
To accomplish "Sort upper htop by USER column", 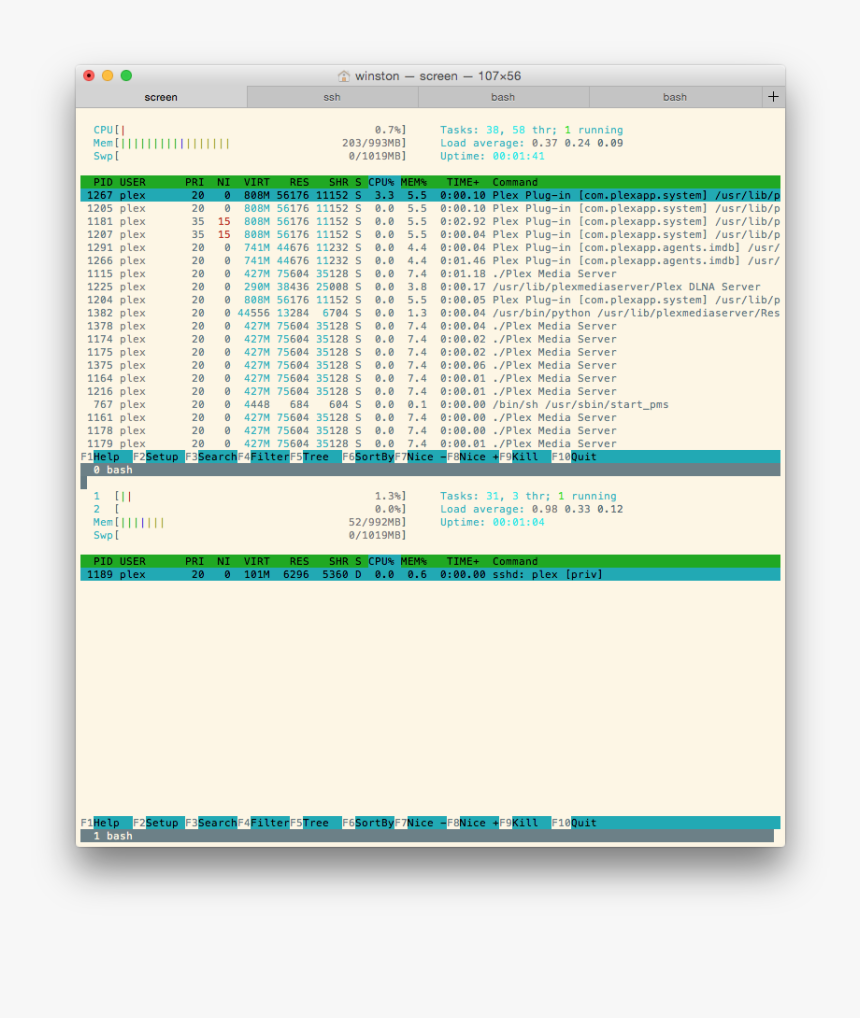I will point(132,182).
